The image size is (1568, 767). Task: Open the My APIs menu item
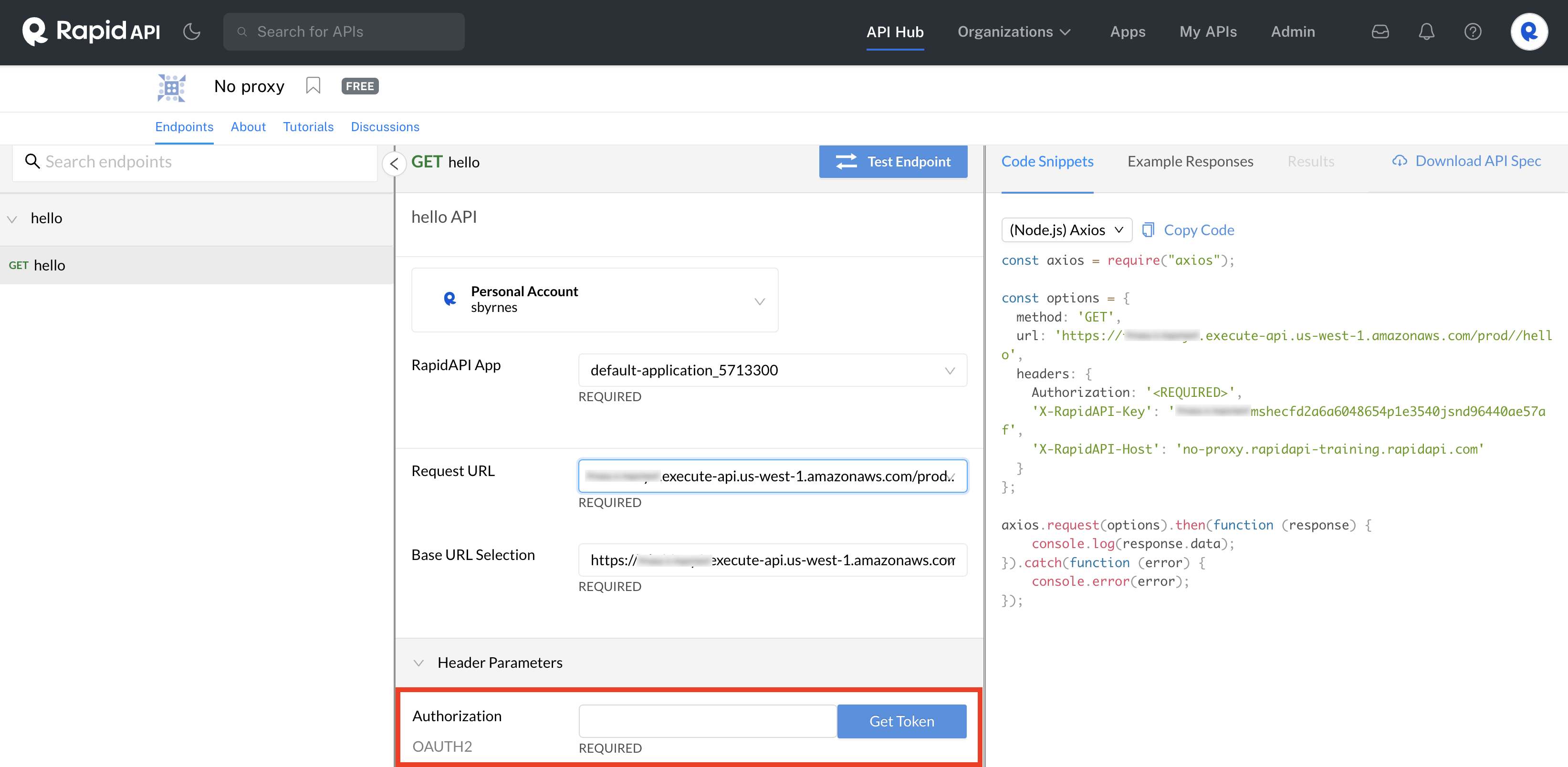(1208, 31)
